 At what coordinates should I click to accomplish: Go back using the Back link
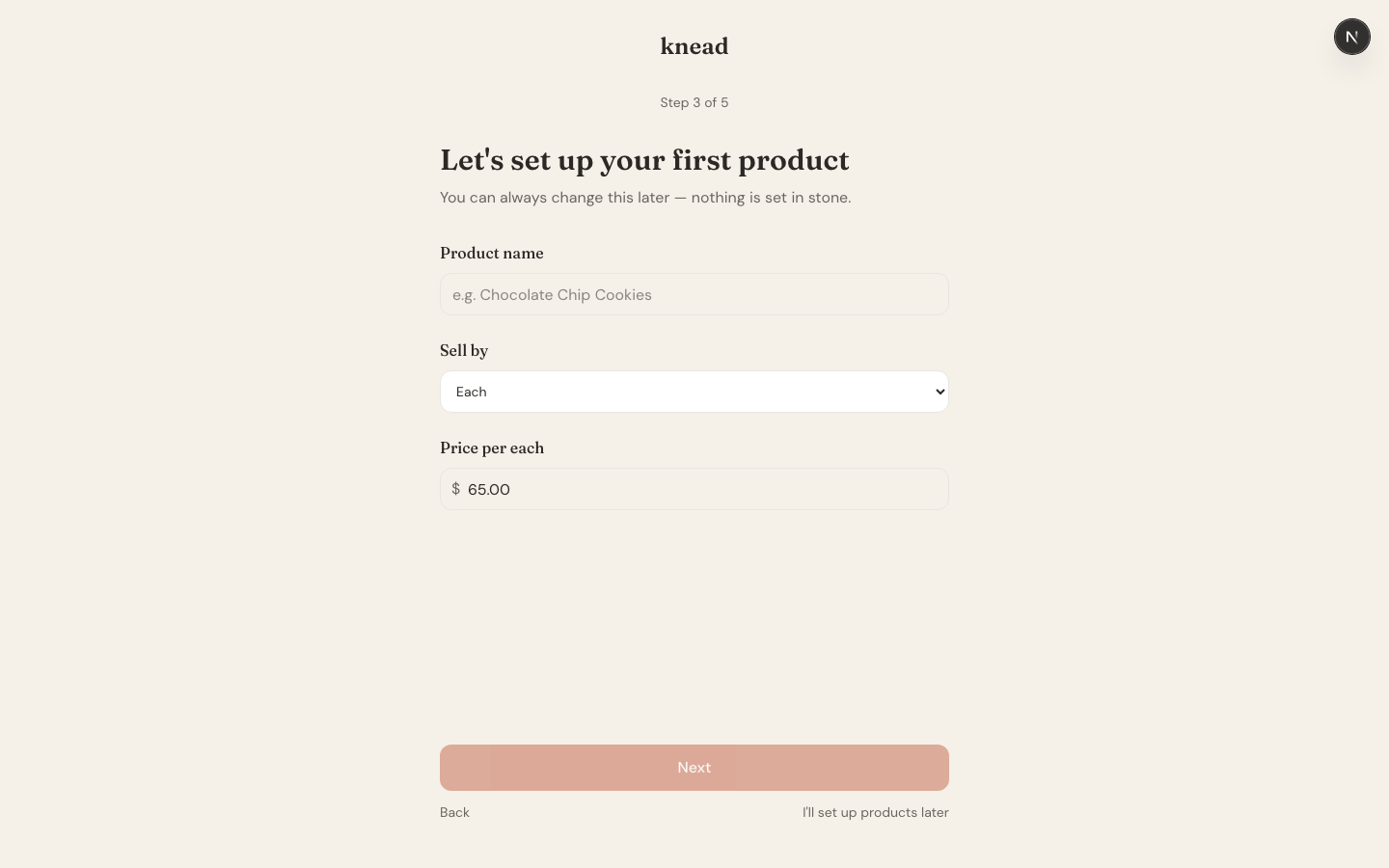coord(454,812)
